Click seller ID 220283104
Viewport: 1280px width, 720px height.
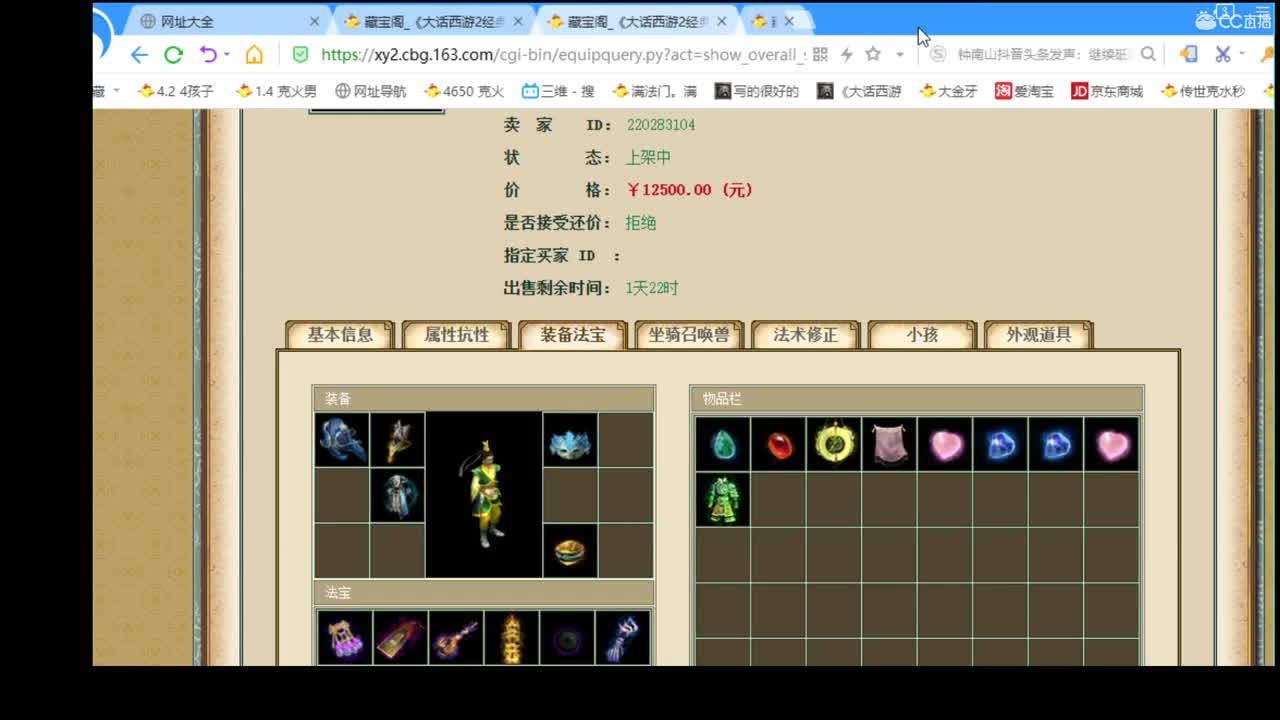coord(660,125)
